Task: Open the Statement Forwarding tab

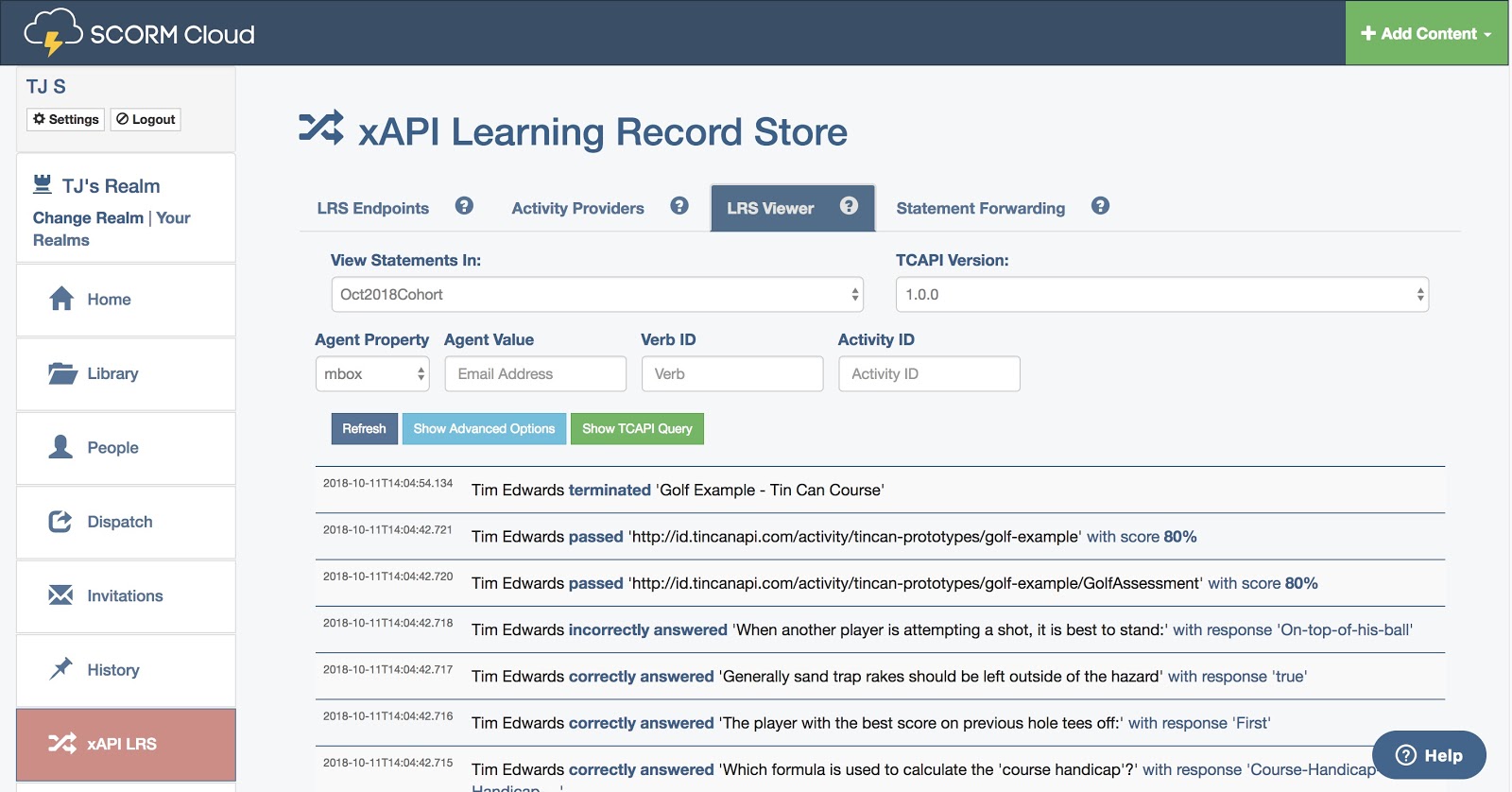Action: (980, 209)
